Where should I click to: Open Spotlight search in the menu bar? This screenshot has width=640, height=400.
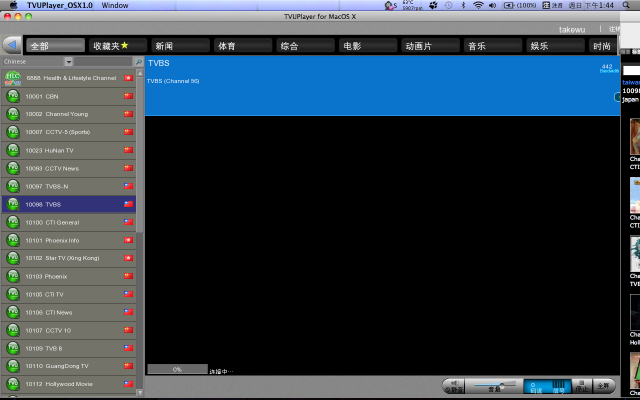pyautogui.click(x=626, y=5)
